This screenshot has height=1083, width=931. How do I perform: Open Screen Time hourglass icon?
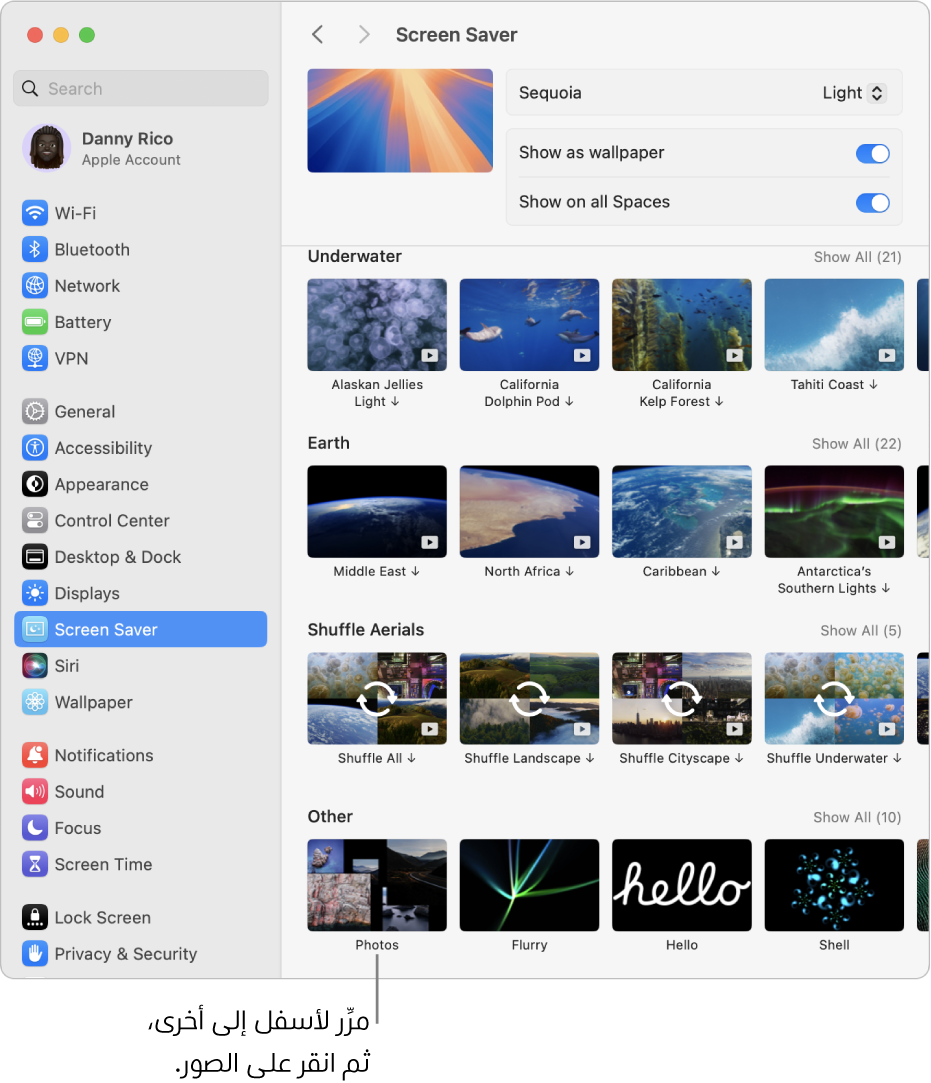(x=35, y=864)
